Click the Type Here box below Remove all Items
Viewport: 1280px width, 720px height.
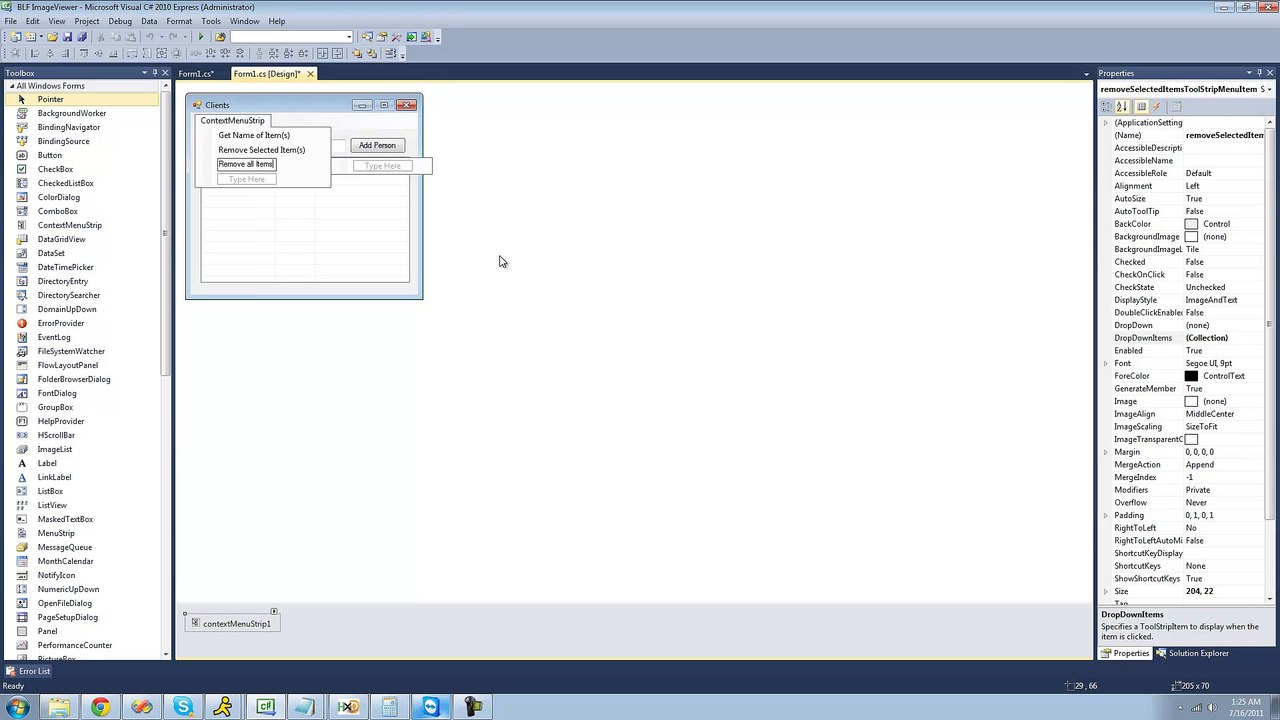click(246, 179)
